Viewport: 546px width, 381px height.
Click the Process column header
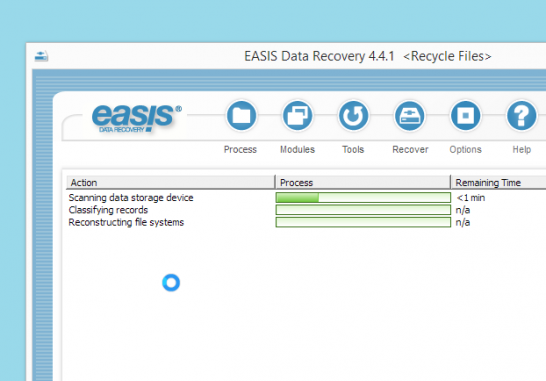click(x=363, y=182)
